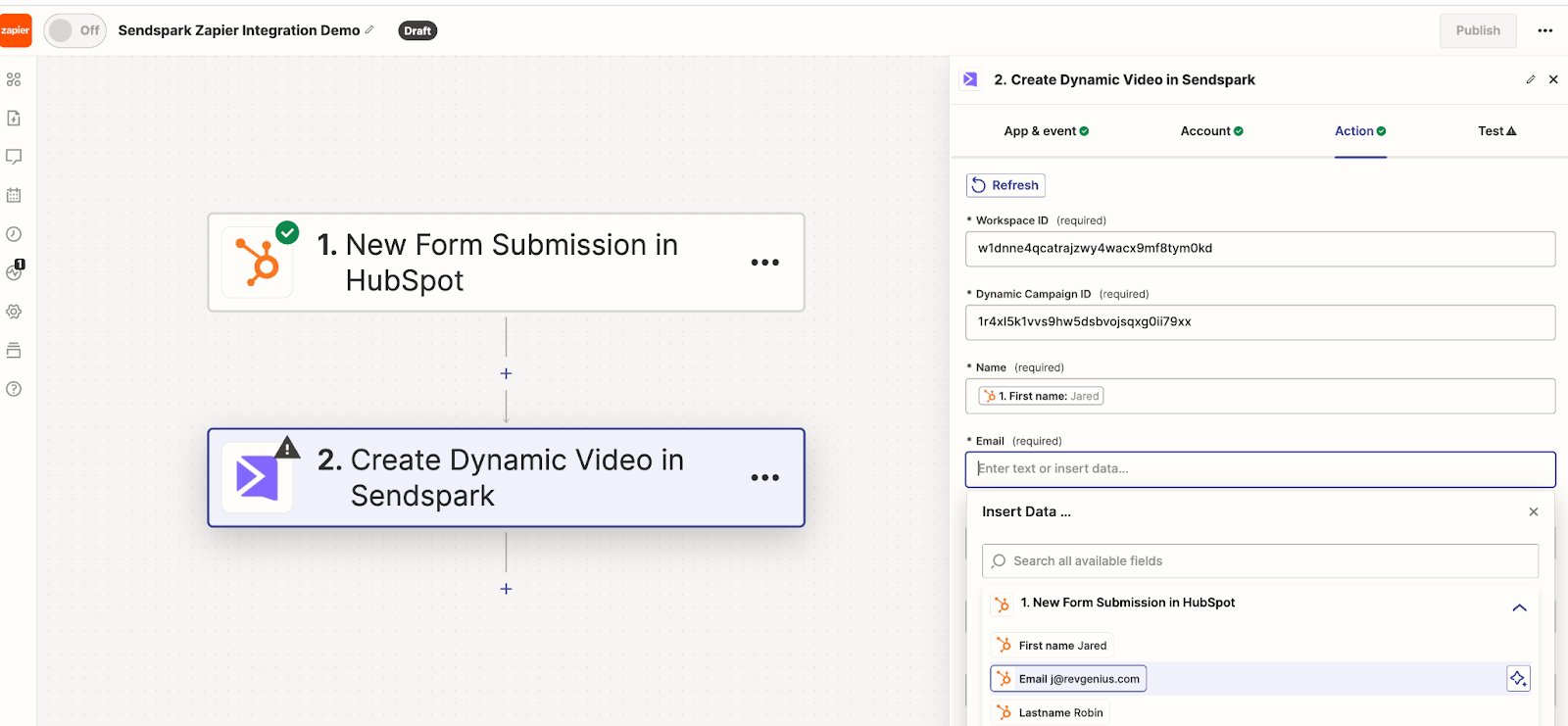Click the Email input field

[1260, 469]
